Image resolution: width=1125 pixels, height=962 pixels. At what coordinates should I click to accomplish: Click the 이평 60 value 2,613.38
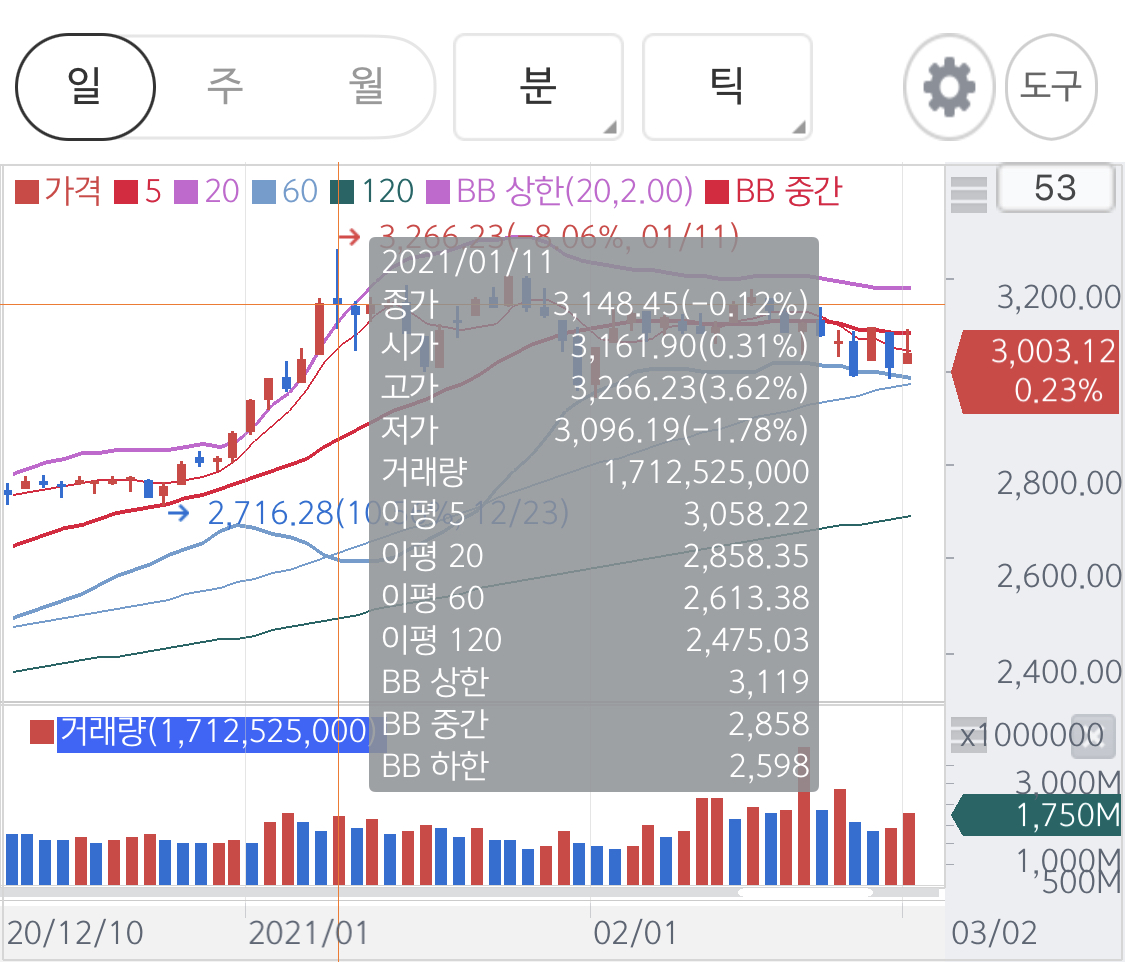pyautogui.click(x=746, y=598)
